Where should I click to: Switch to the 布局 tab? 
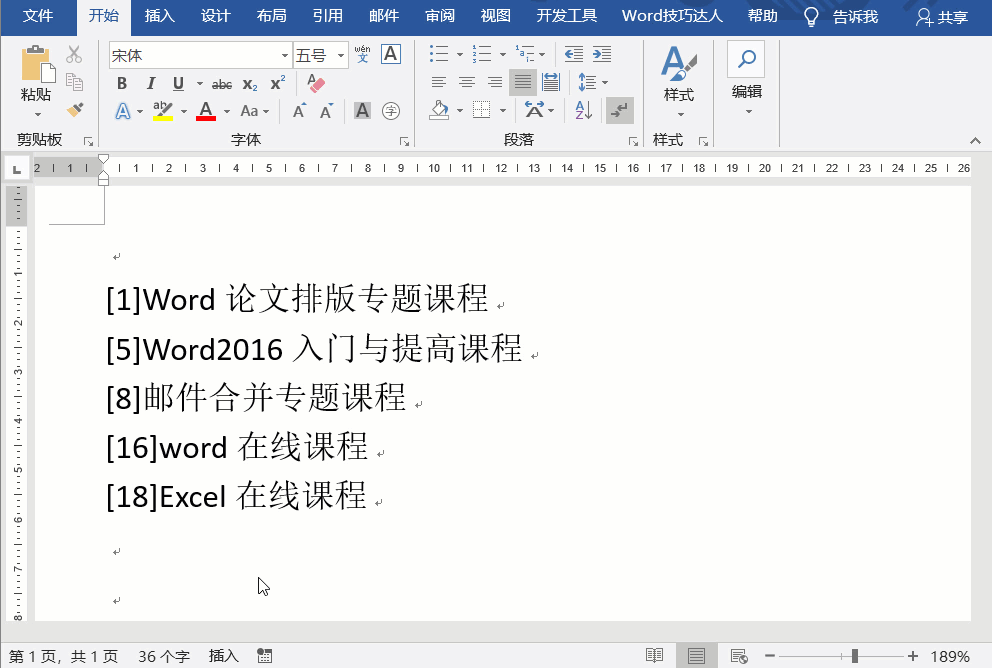pos(272,16)
